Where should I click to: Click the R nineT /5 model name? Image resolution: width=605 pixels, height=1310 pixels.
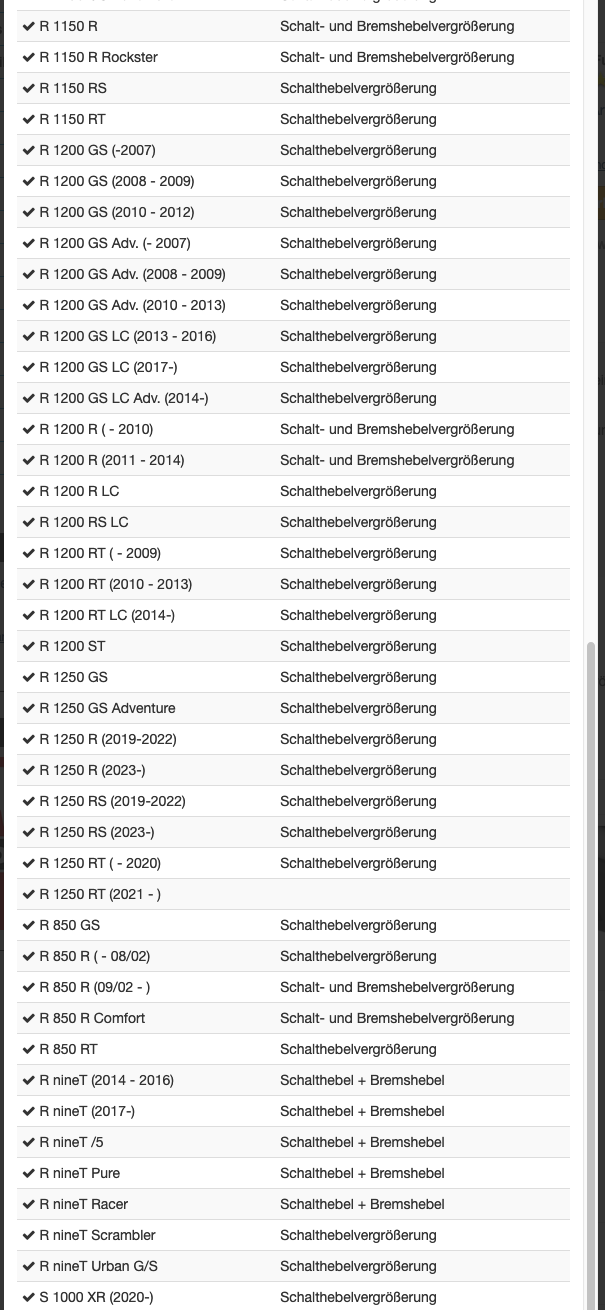click(71, 1142)
